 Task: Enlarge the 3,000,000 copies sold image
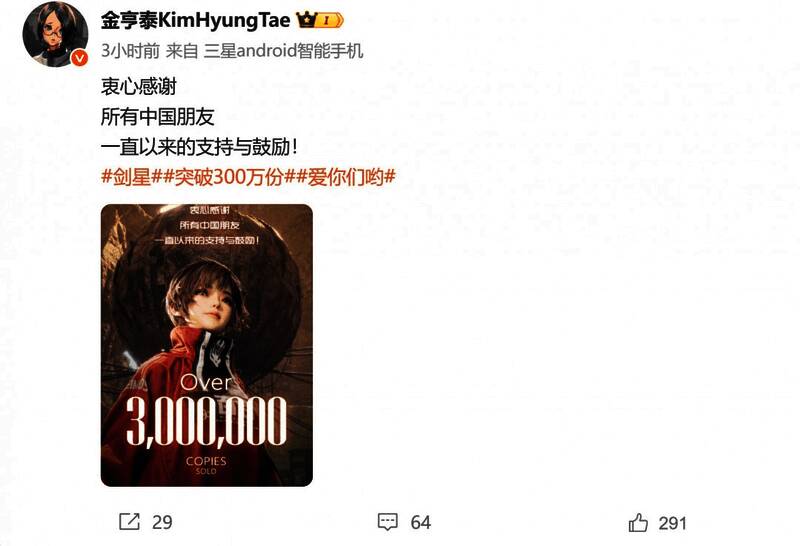point(207,345)
